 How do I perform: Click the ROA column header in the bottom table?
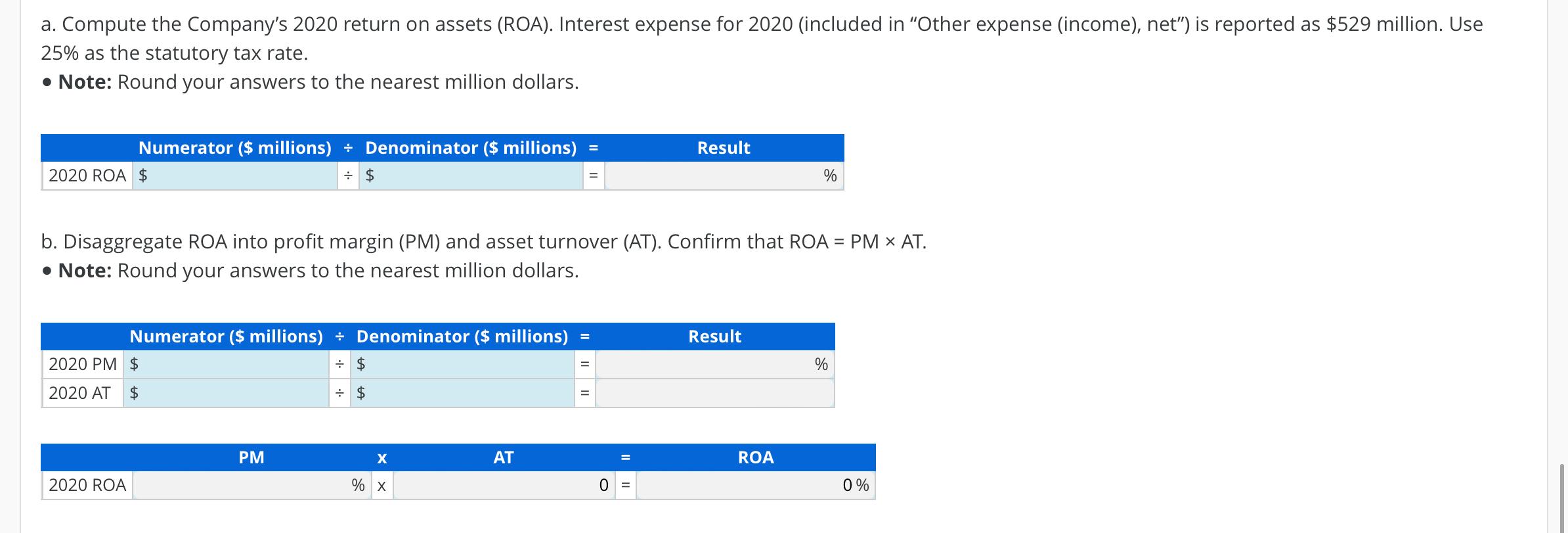pyautogui.click(x=756, y=457)
